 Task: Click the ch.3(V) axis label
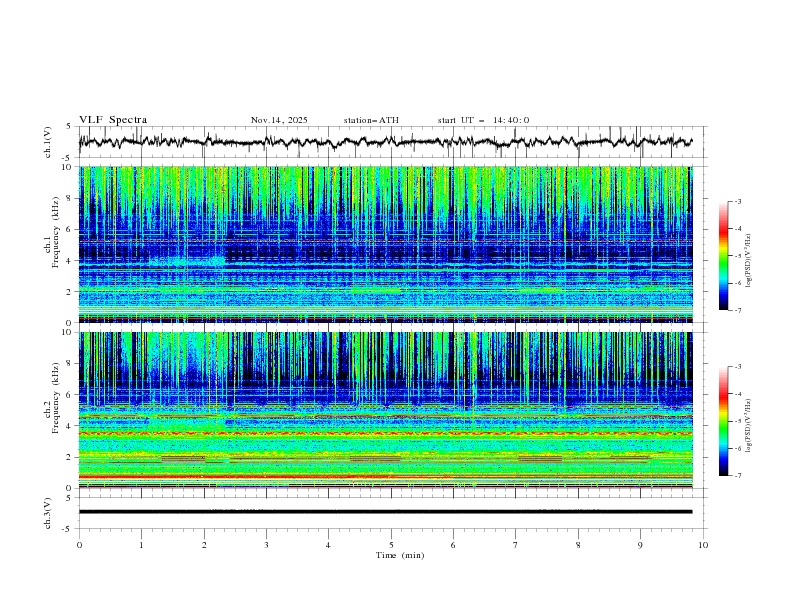pos(49,511)
